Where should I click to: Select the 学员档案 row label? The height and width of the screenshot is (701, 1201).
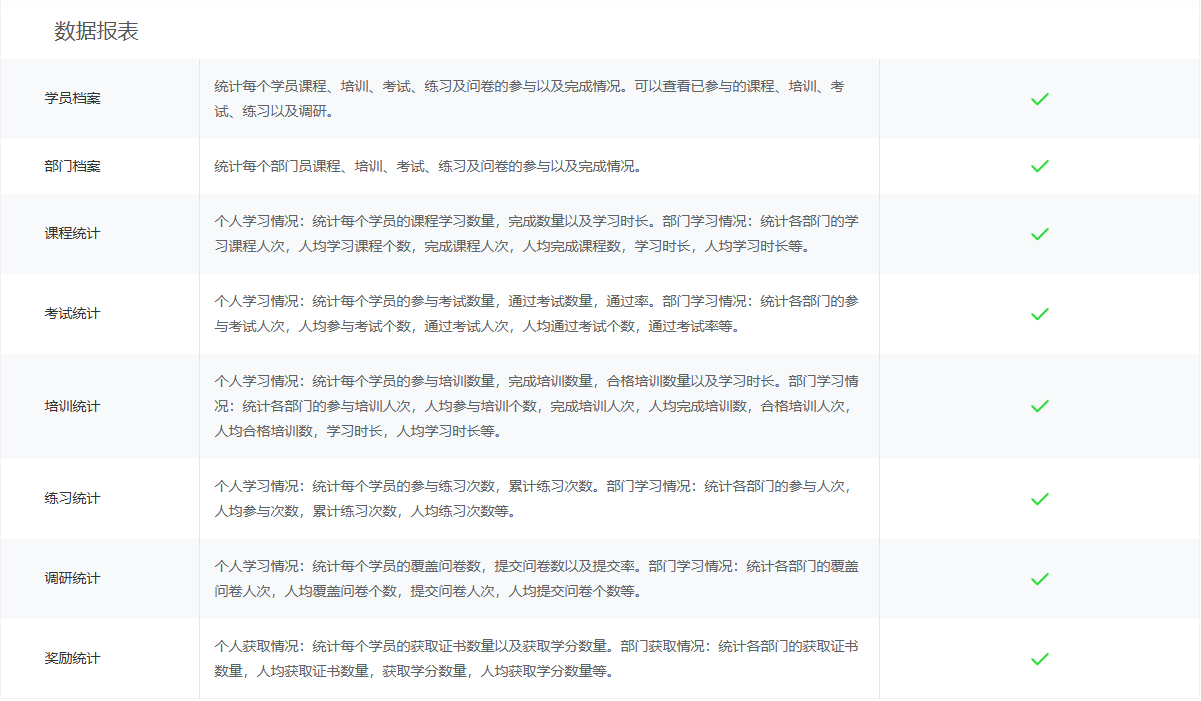point(73,99)
